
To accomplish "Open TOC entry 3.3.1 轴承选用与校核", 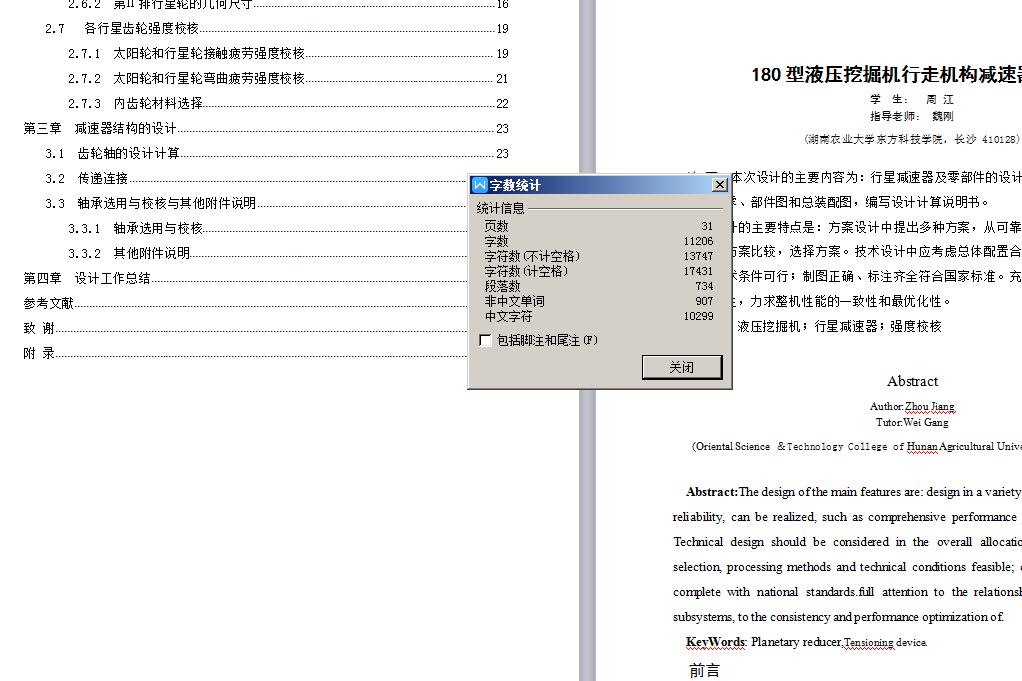I will coord(267,228).
